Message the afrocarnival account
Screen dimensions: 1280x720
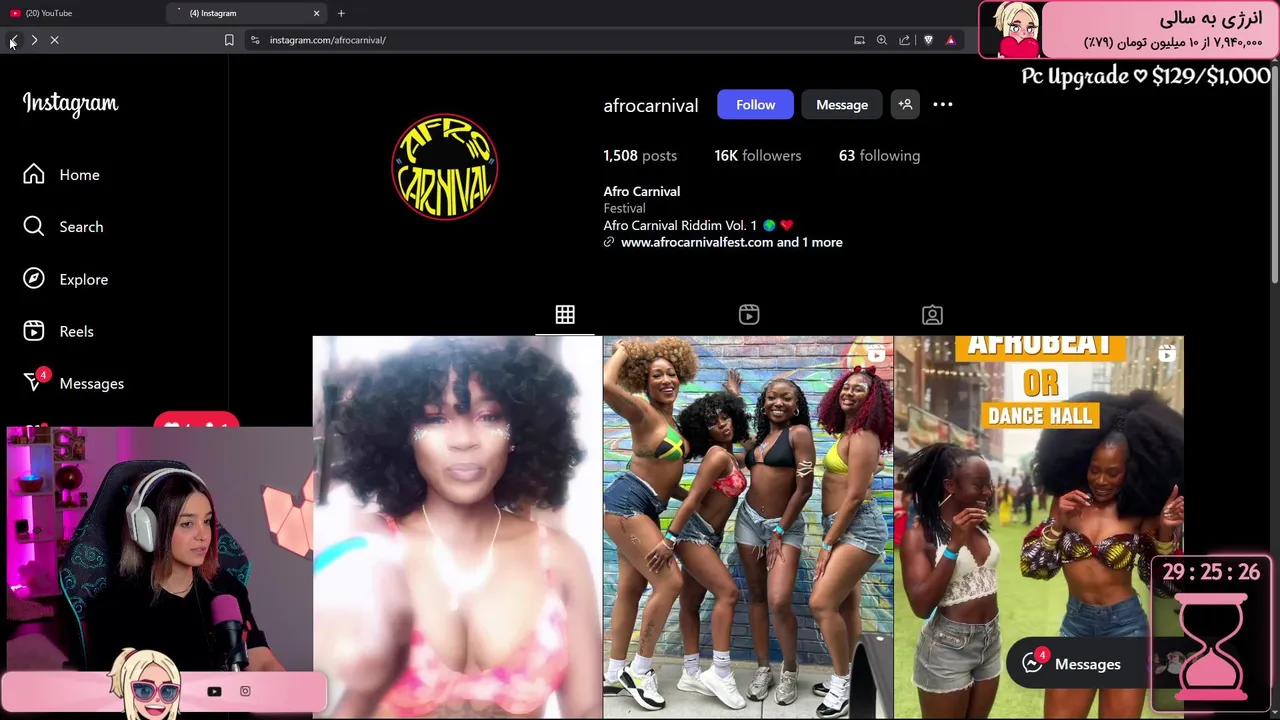click(x=842, y=104)
